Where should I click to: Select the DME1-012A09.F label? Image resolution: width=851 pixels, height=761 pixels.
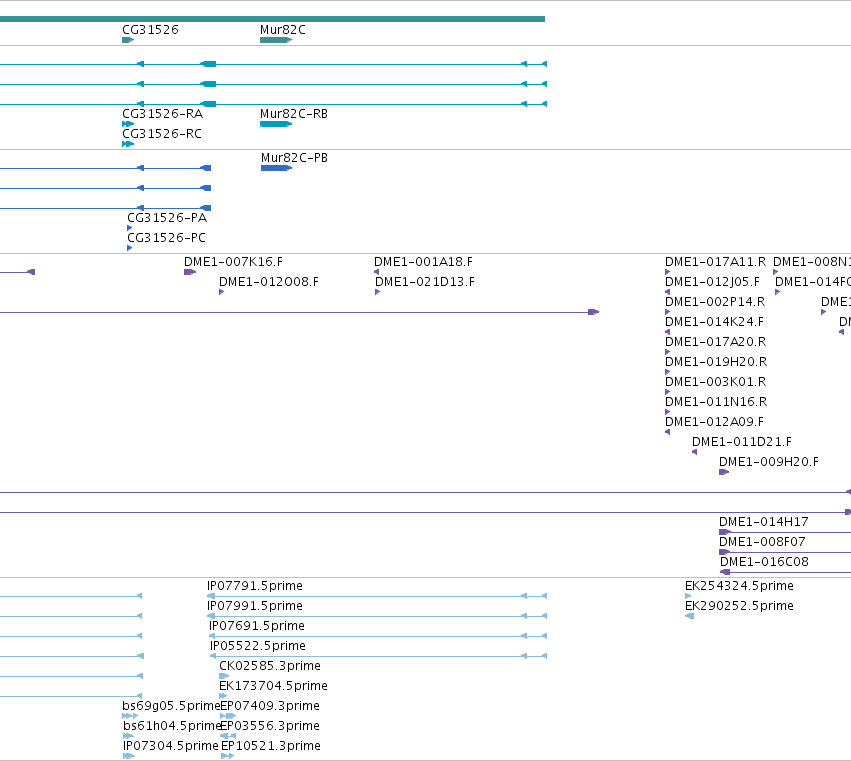pyautogui.click(x=714, y=422)
